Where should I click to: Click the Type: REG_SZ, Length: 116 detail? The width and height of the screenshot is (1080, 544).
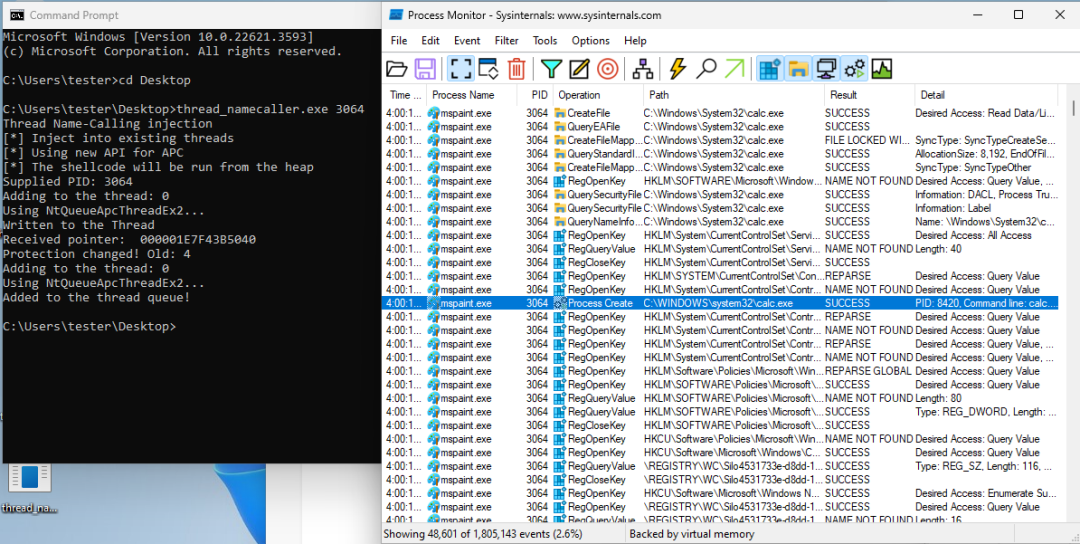[x=986, y=466]
